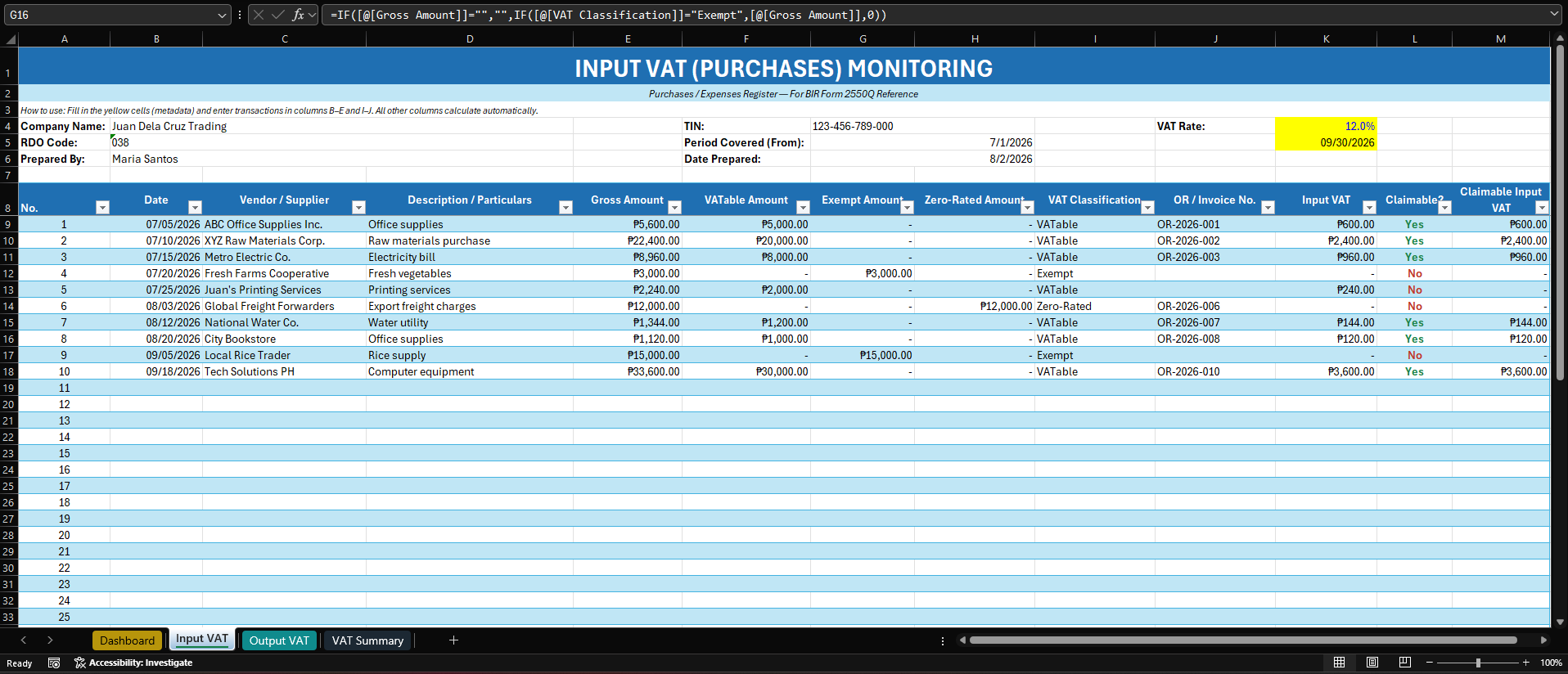Expand the formula bar with the chevron
This screenshot has height=674, width=1568.
coord(1554,14)
